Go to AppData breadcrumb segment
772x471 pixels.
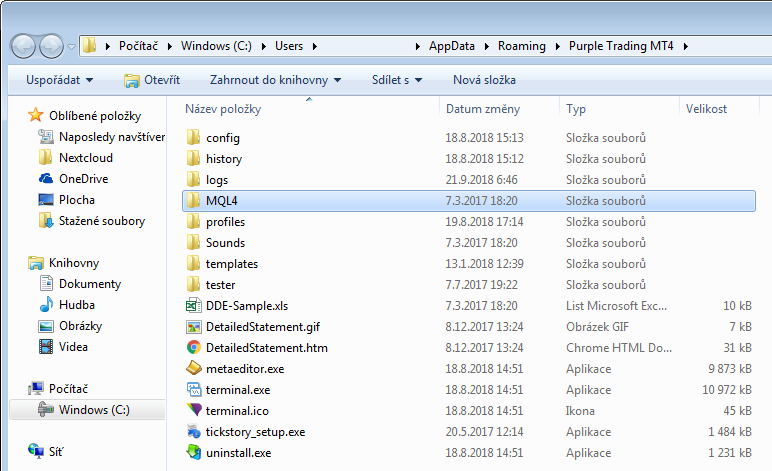click(x=451, y=46)
